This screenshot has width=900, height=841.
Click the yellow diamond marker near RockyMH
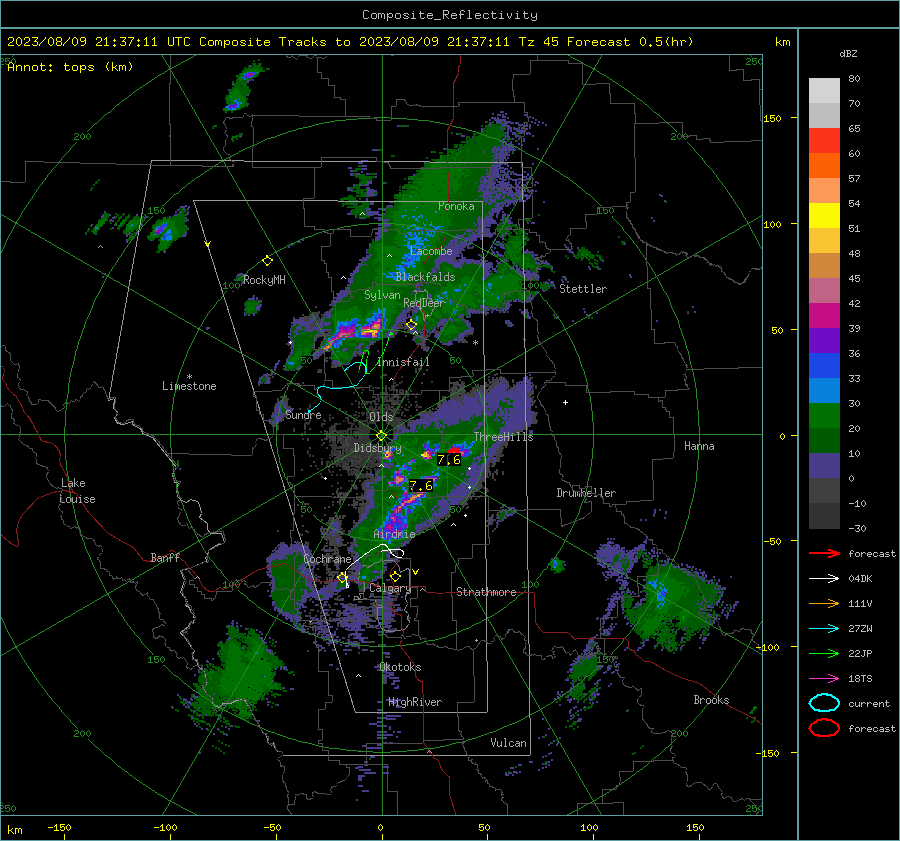coord(267,261)
